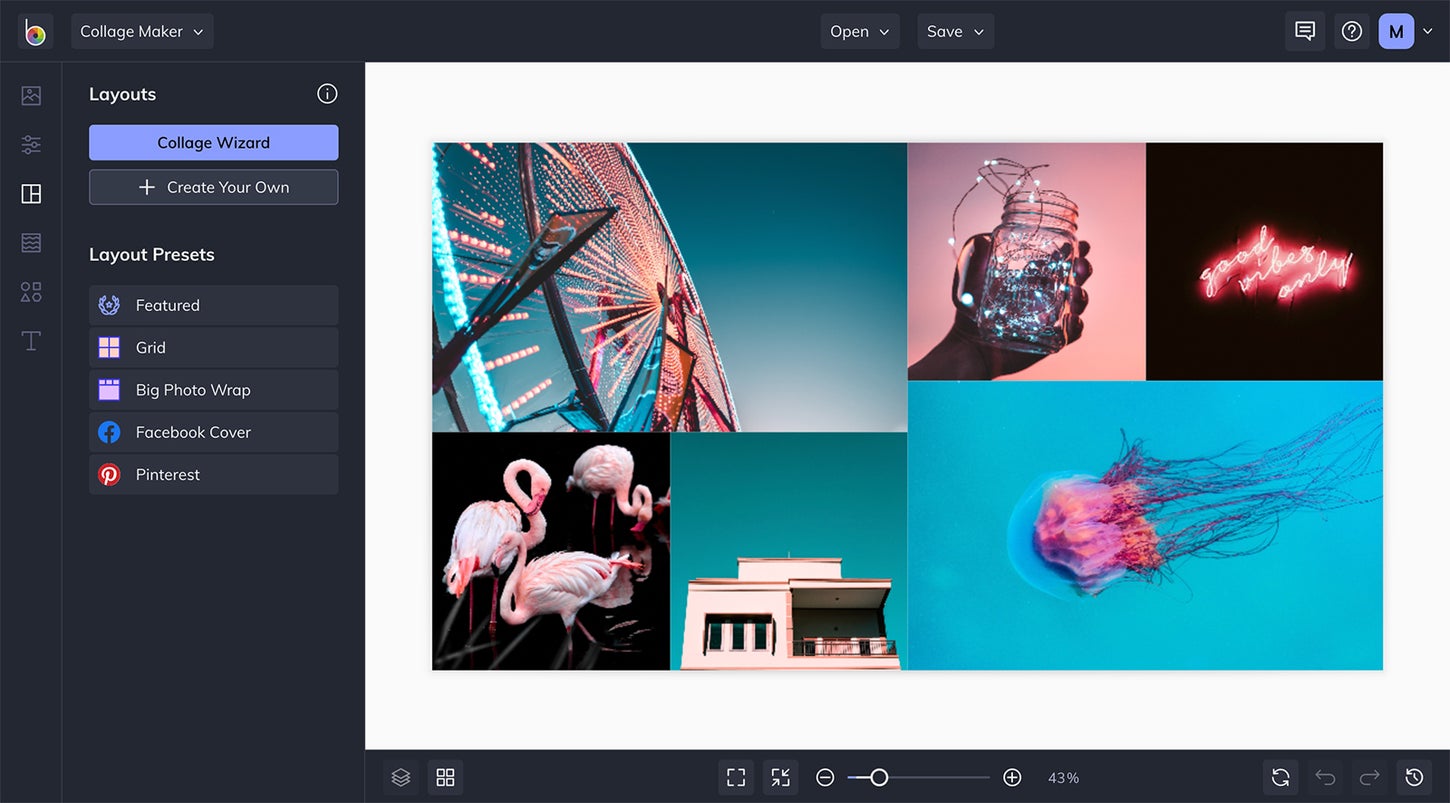Click the reset/refresh icon in bottom toolbar
This screenshot has width=1450, height=803.
1280,777
